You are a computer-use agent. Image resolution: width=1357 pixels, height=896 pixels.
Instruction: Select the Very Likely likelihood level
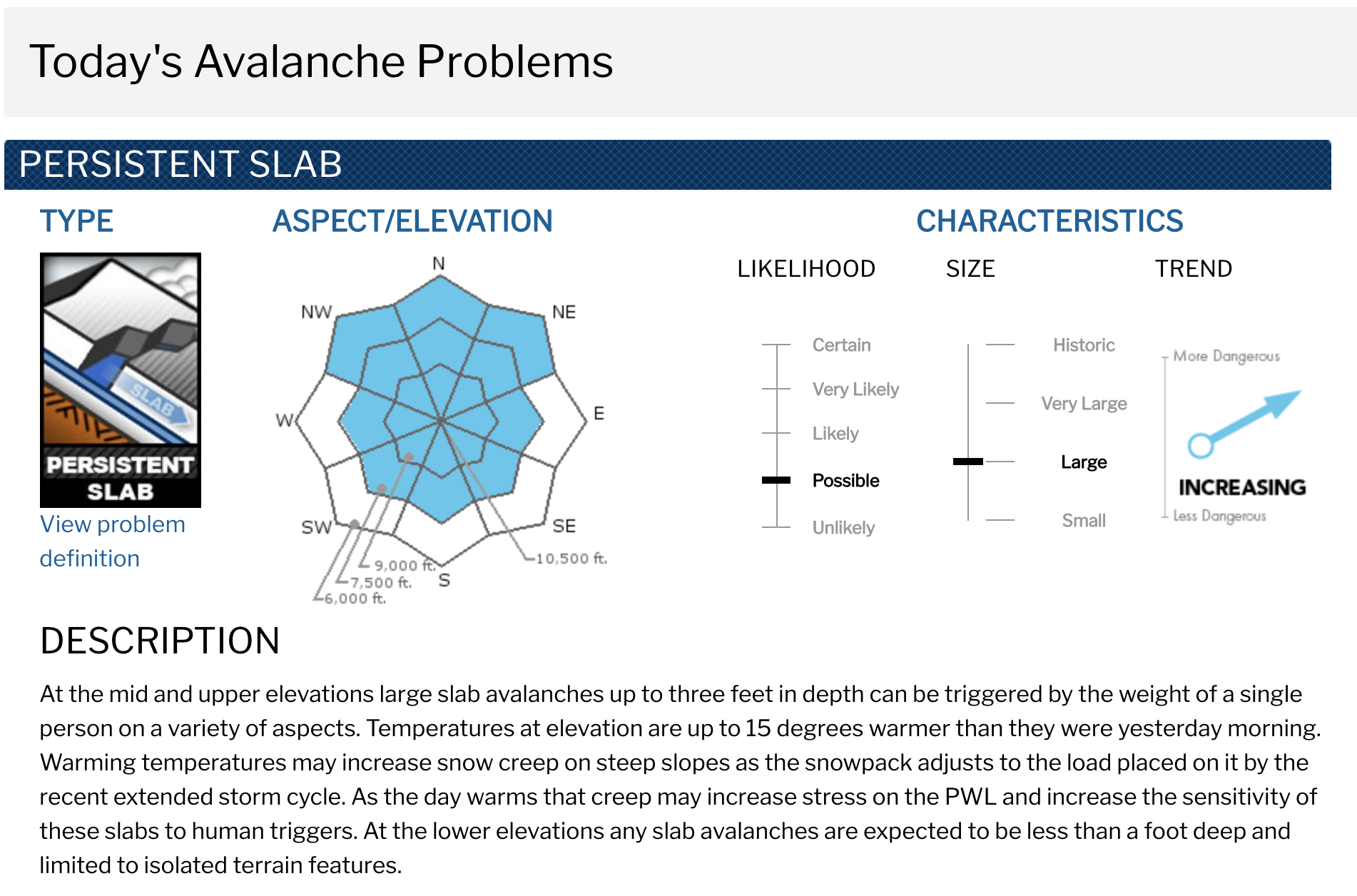[855, 390]
